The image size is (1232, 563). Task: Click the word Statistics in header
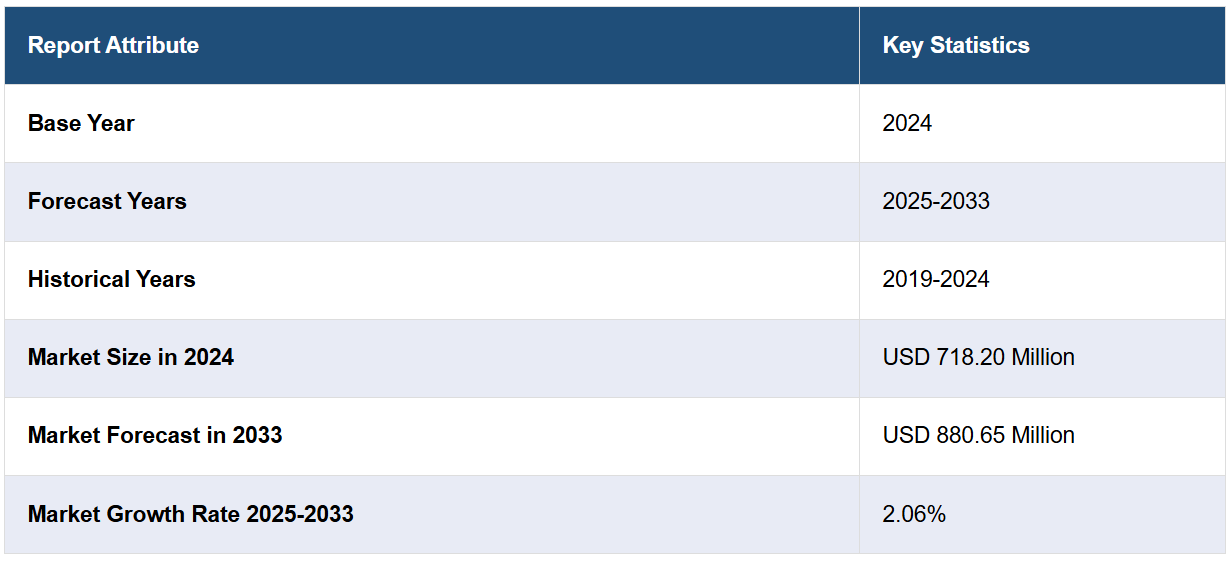coord(979,45)
